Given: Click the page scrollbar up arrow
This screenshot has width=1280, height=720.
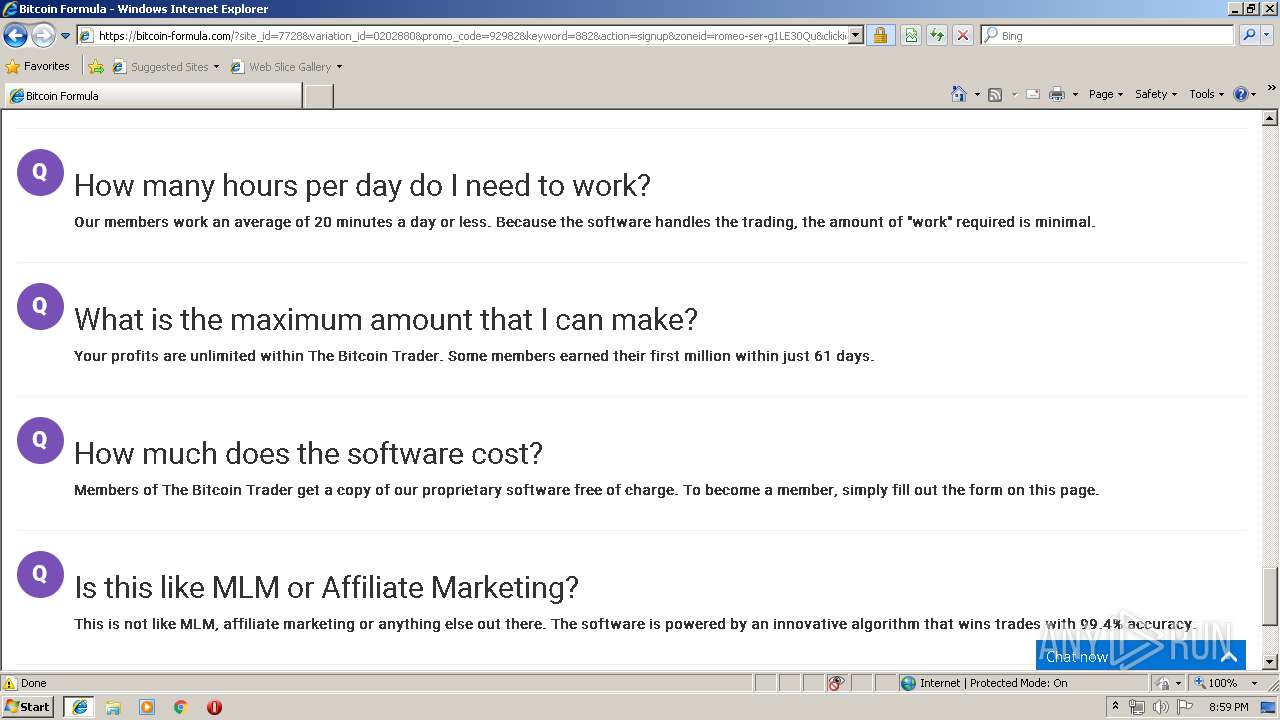Looking at the screenshot, I should tap(1270, 119).
